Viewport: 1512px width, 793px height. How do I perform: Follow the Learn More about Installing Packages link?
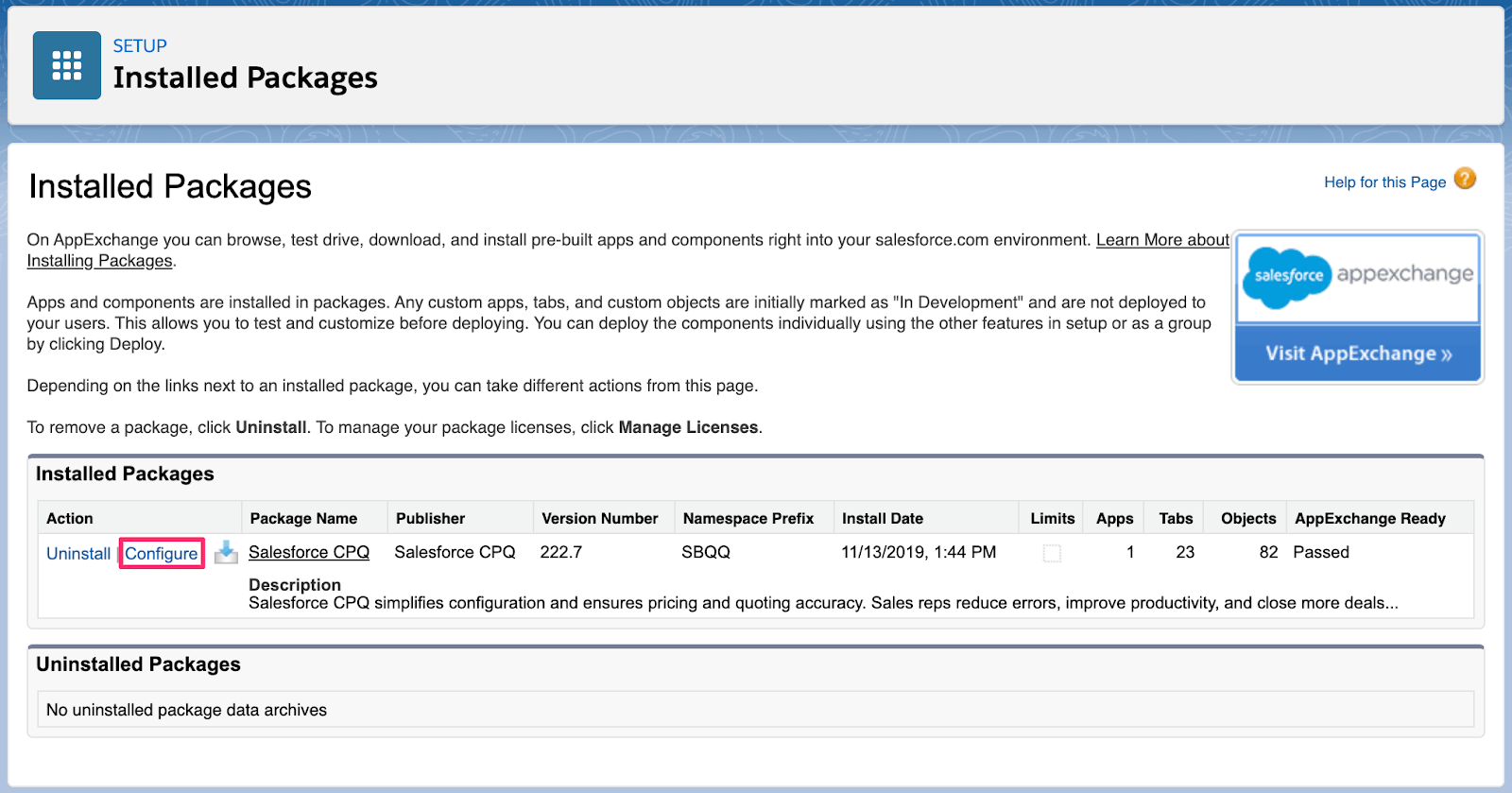pyautogui.click(x=1162, y=240)
